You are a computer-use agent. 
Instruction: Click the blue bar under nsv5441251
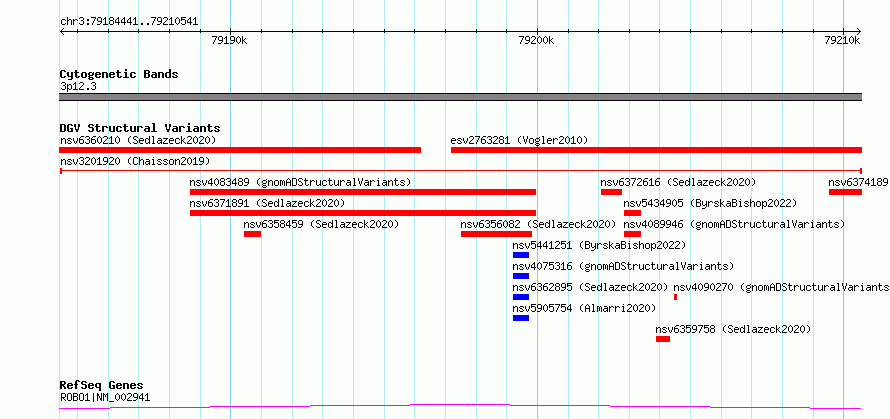click(521, 255)
